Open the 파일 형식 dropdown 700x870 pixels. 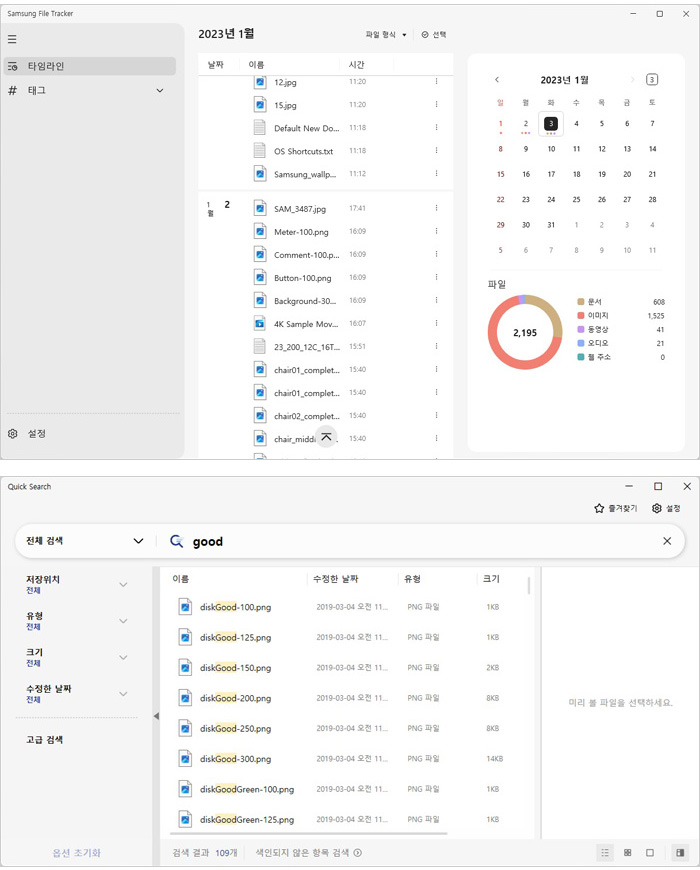tap(386, 35)
